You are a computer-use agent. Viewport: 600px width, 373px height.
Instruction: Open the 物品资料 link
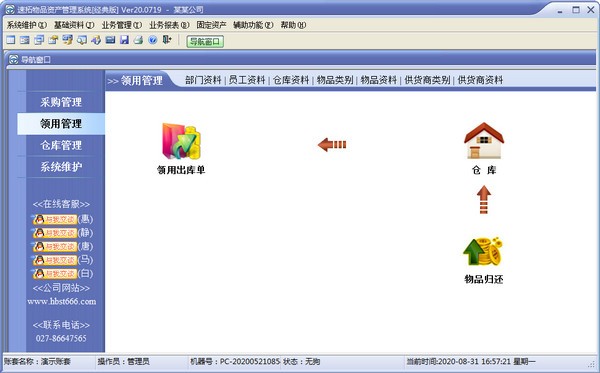pos(379,80)
